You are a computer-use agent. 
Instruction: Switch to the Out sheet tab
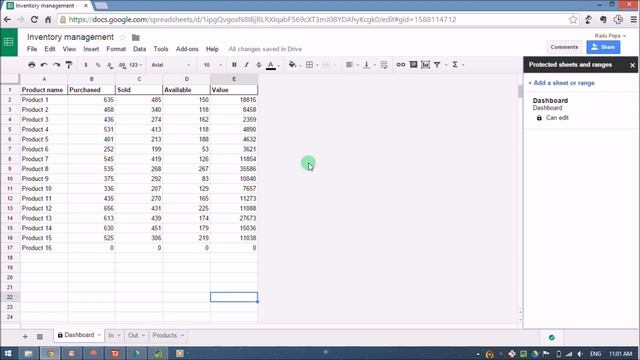pos(133,335)
